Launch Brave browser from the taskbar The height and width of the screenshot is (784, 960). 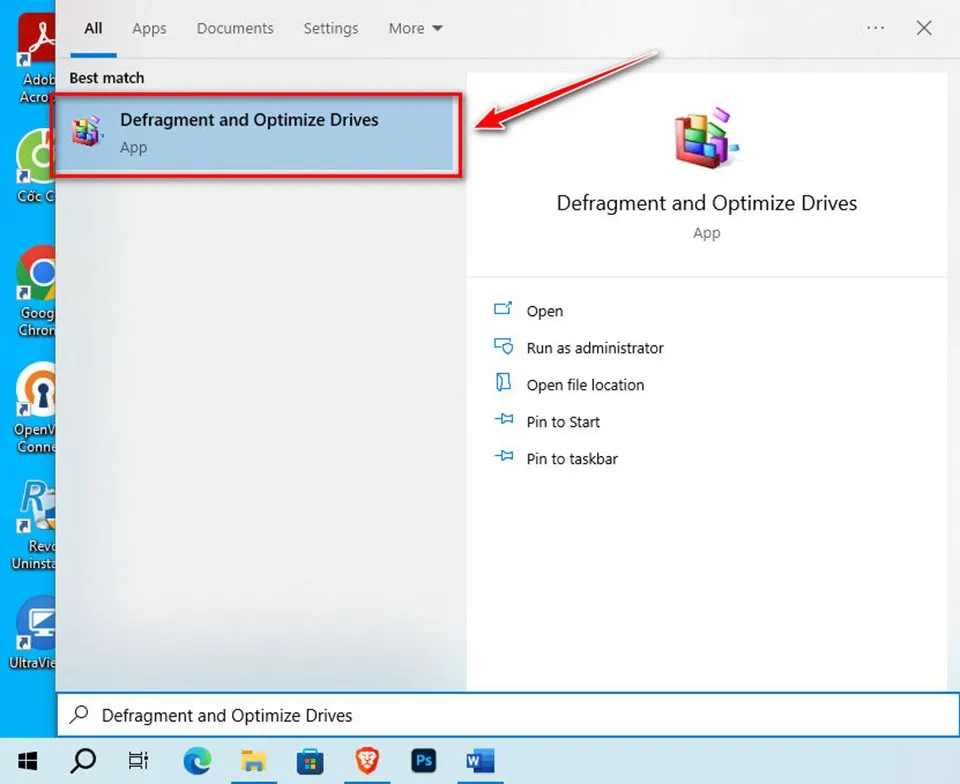click(x=368, y=761)
